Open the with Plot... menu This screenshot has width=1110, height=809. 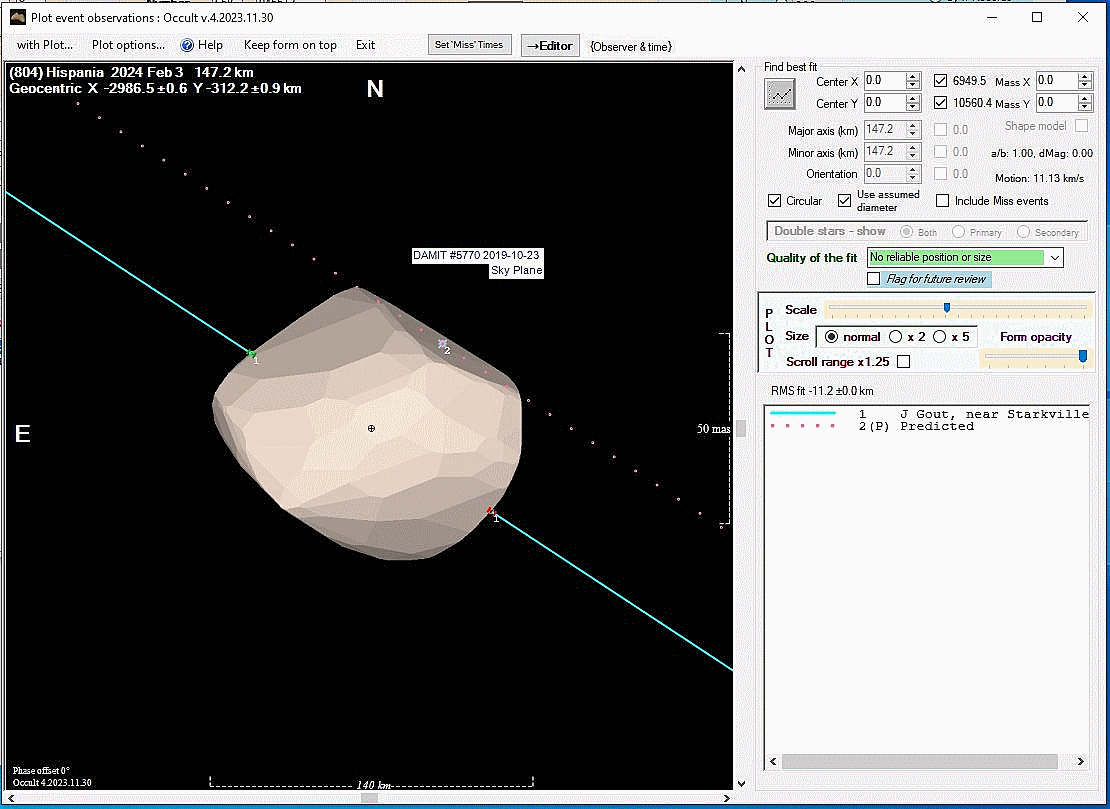tap(45, 45)
